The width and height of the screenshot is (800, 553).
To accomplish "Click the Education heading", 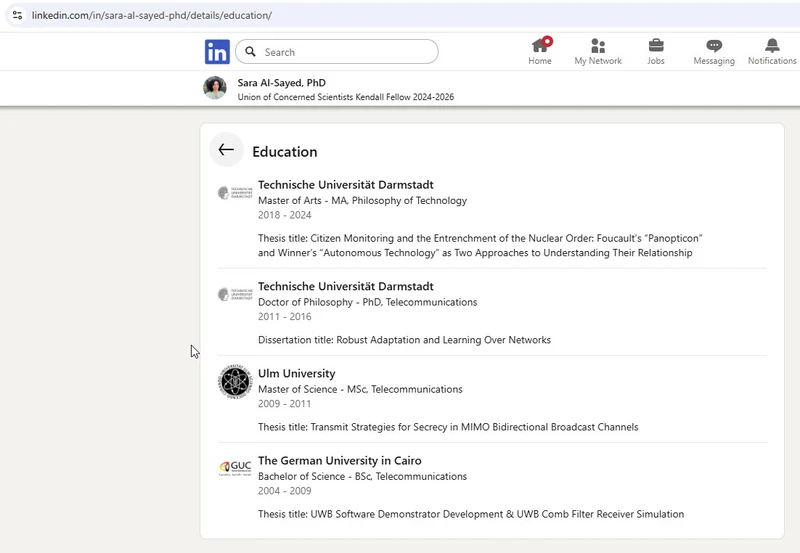I will 285,152.
